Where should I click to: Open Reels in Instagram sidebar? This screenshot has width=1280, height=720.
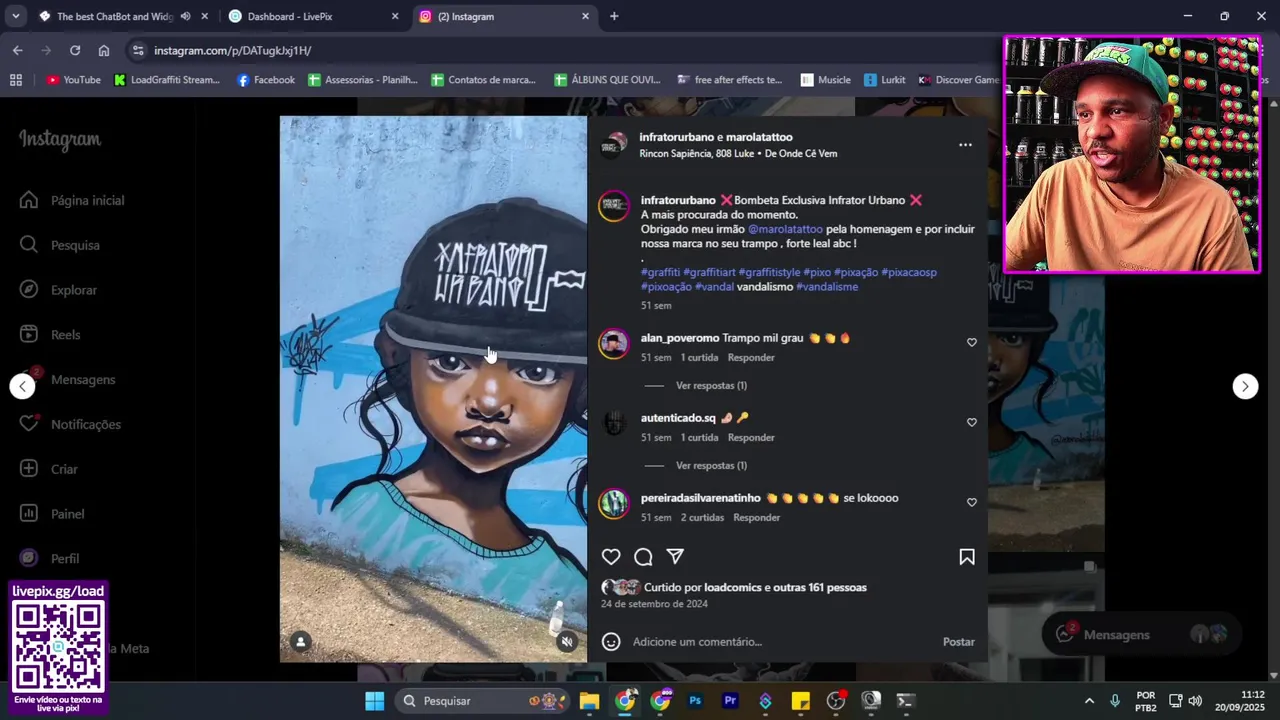point(50,335)
